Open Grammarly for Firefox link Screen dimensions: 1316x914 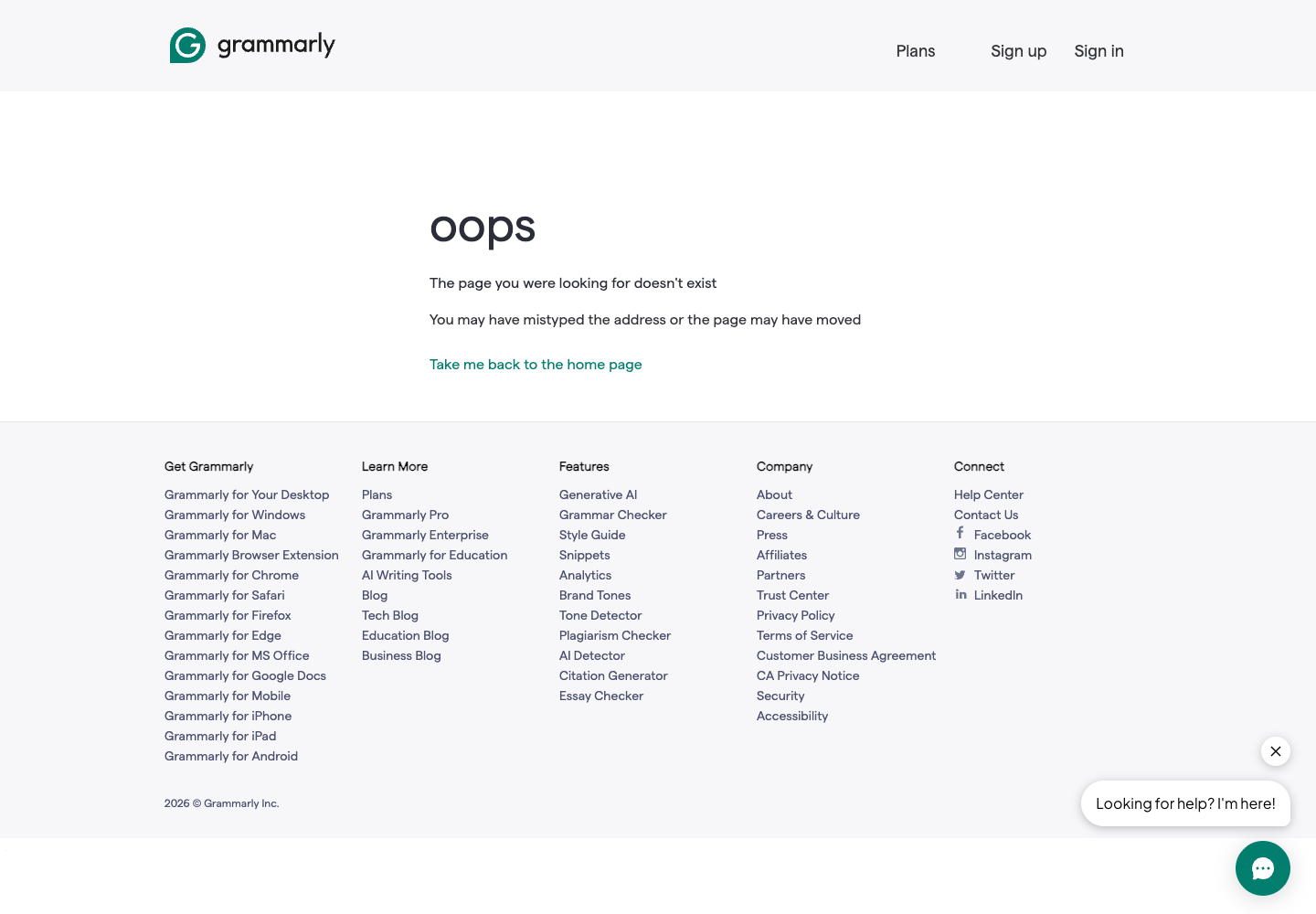pos(228,615)
